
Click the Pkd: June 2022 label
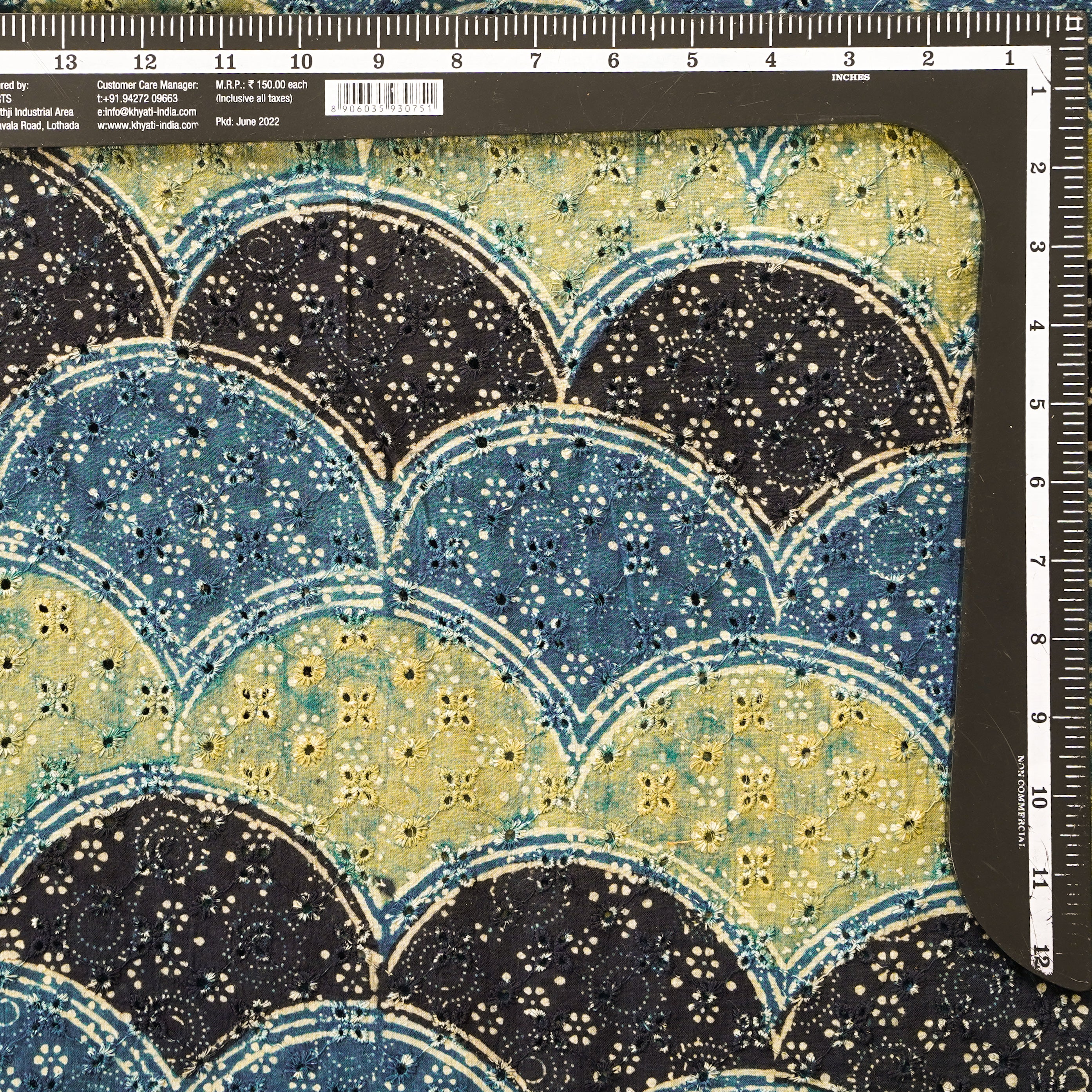(x=248, y=121)
